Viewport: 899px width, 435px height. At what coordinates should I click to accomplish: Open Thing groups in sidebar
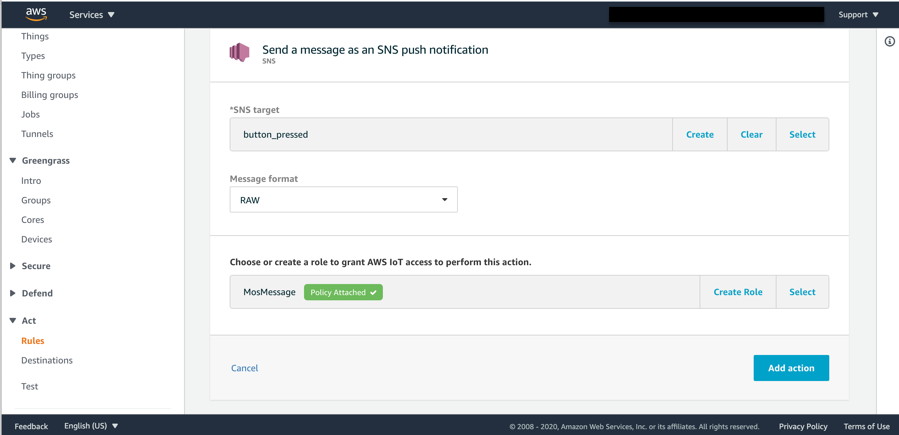pyautogui.click(x=48, y=76)
